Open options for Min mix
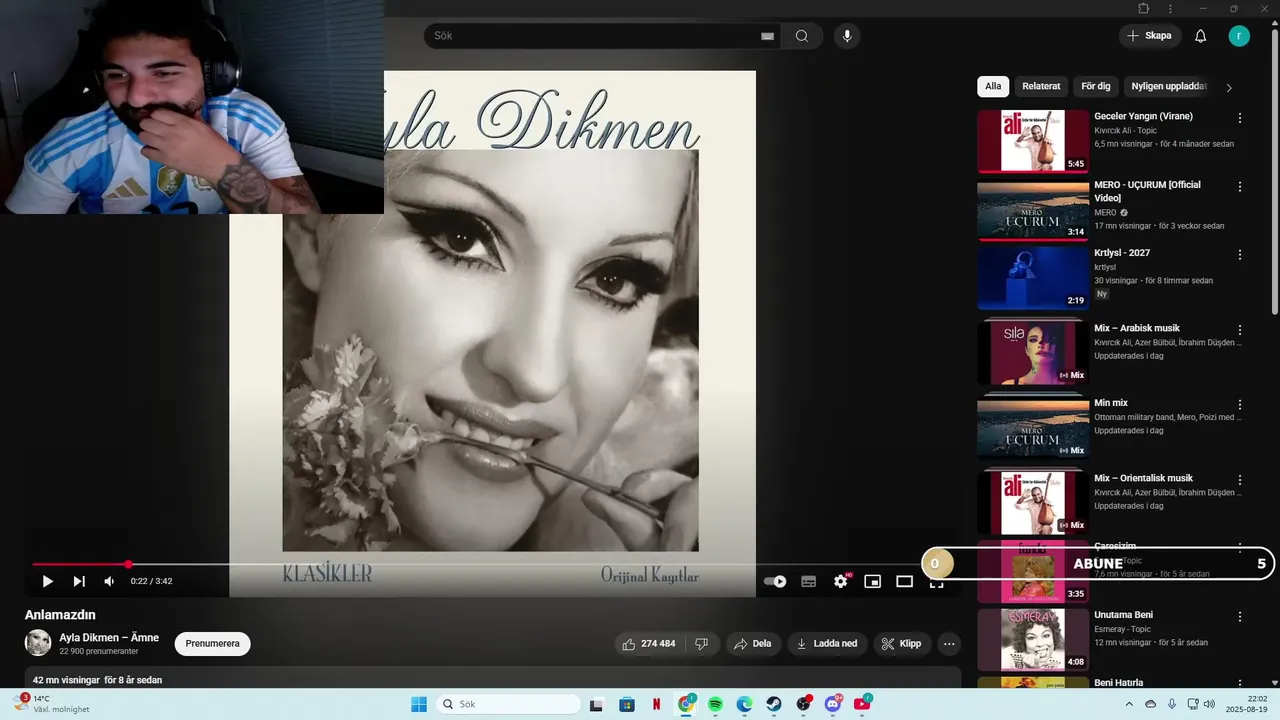The width and height of the screenshot is (1280, 720). pos(1240,405)
